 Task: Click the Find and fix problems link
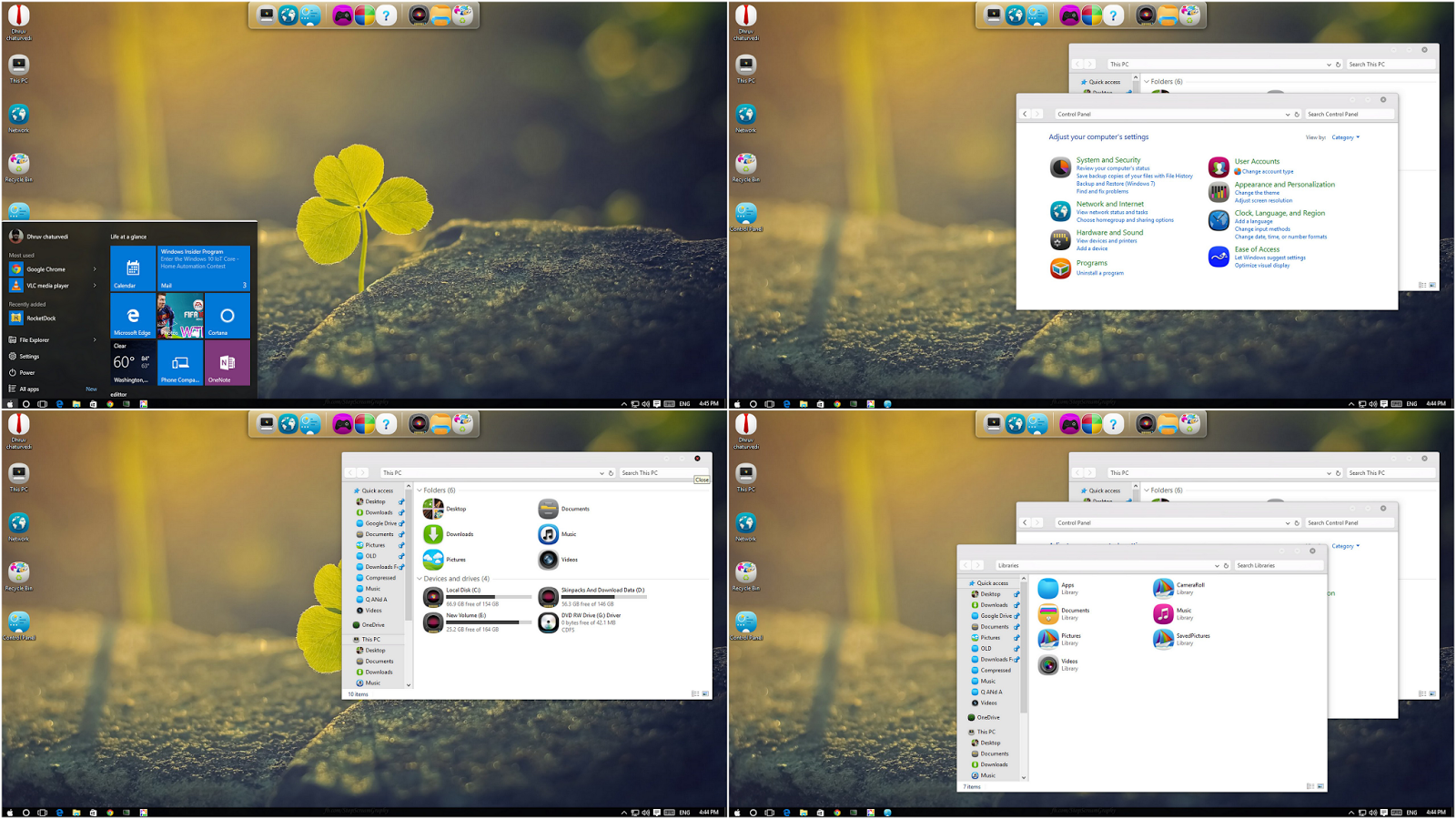(x=1102, y=192)
